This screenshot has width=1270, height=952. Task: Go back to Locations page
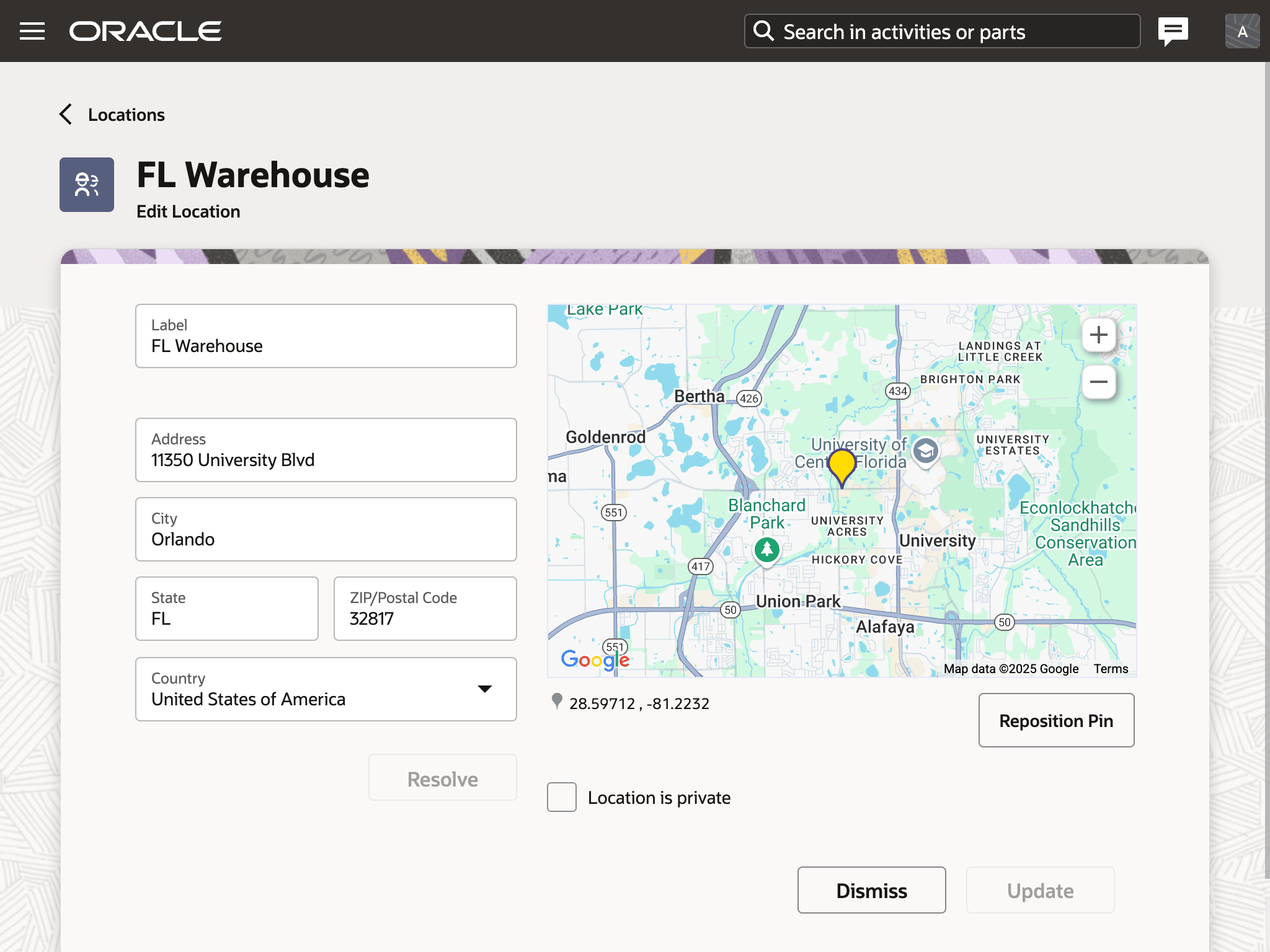click(126, 115)
